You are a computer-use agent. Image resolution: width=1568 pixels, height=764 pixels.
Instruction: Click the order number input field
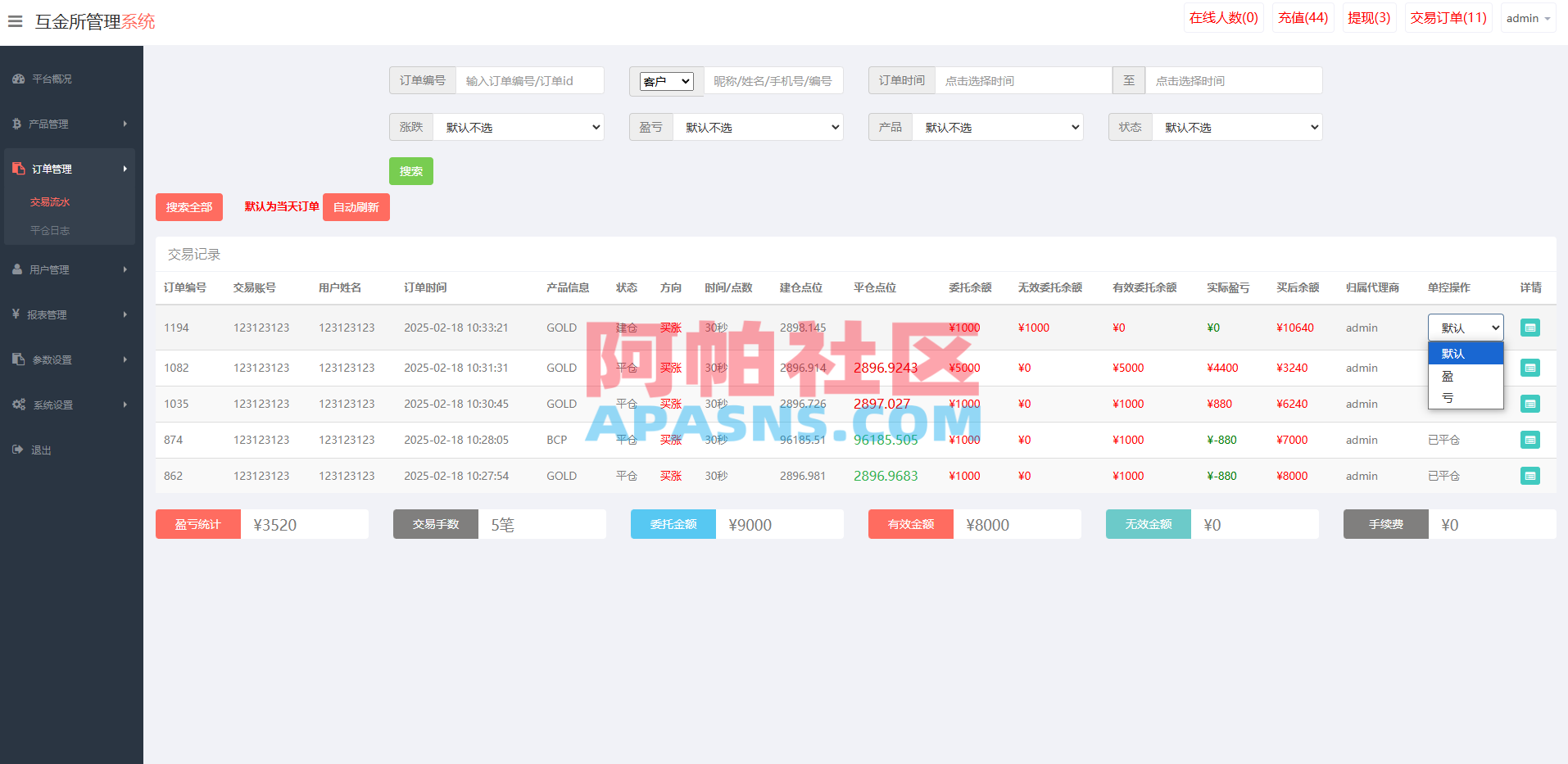(530, 80)
